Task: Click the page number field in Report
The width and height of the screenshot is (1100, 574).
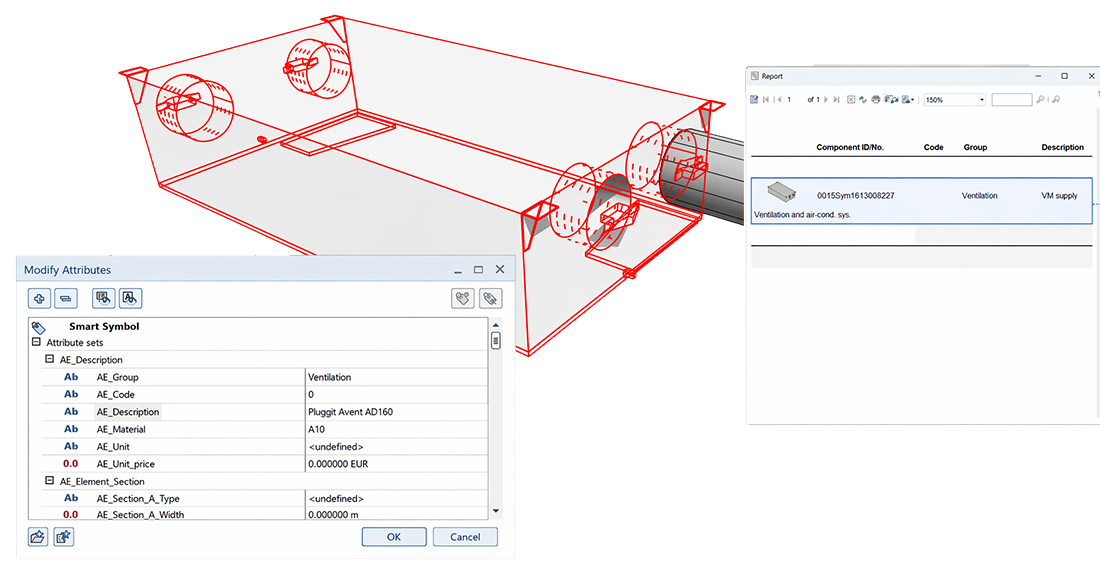Action: (793, 100)
